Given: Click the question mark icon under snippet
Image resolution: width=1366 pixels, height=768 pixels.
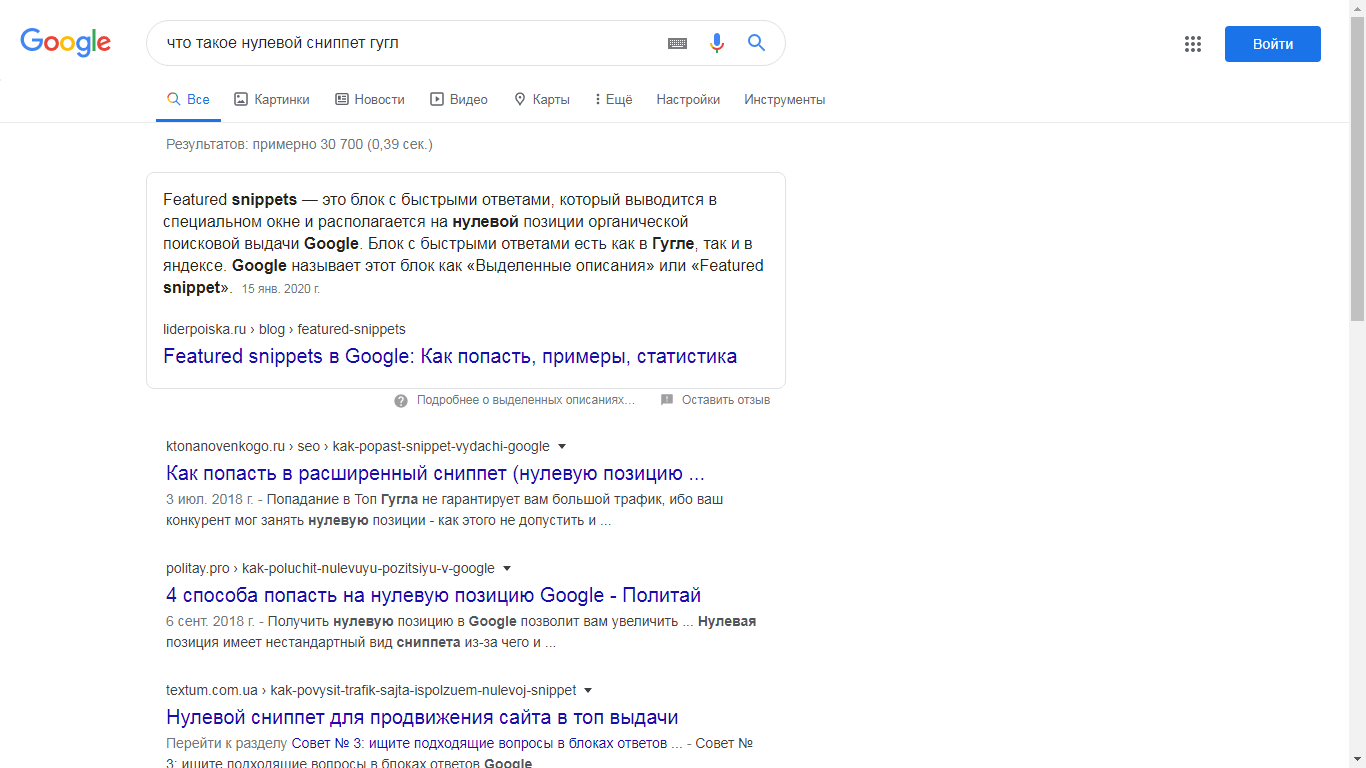Looking at the screenshot, I should [401, 400].
